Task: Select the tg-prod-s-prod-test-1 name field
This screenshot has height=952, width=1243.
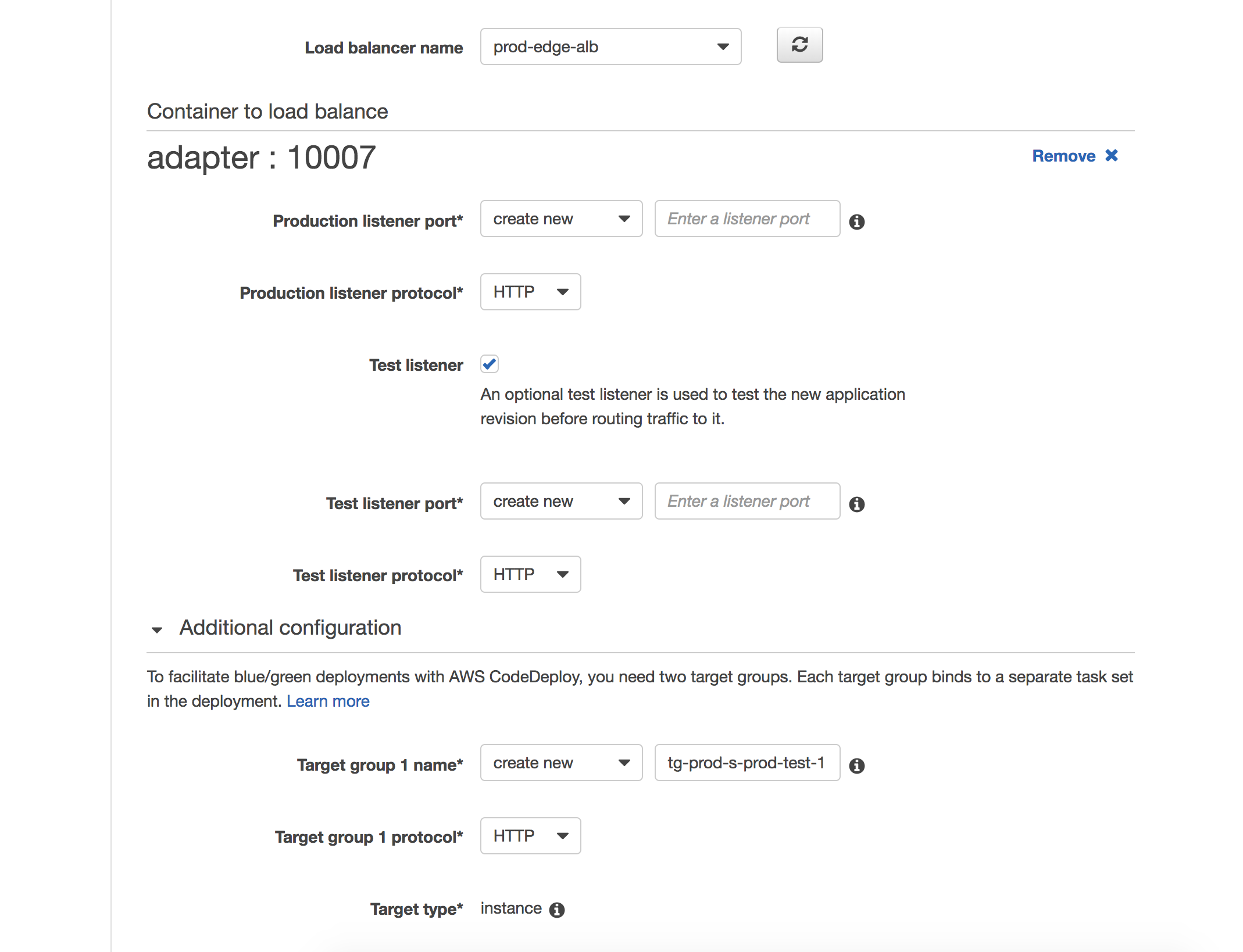Action: [746, 763]
